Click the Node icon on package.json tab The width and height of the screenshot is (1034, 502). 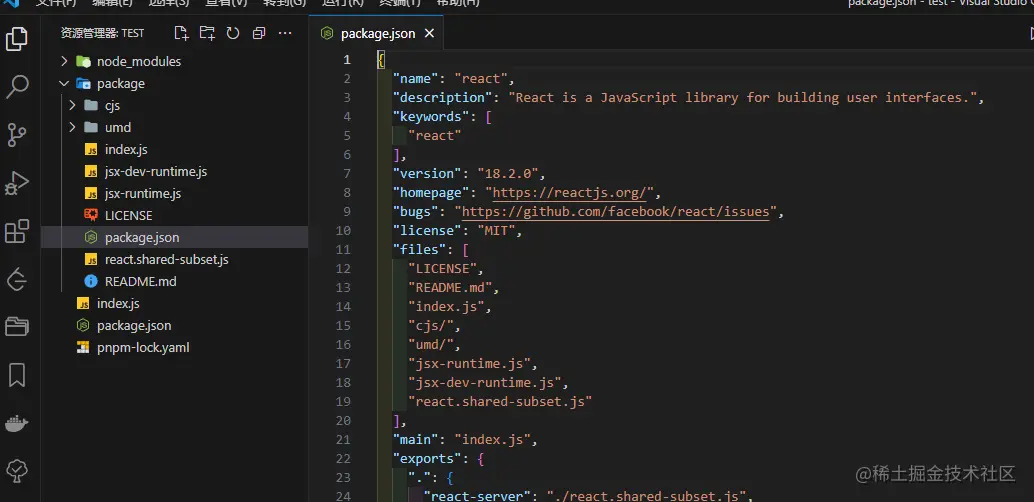pos(326,34)
